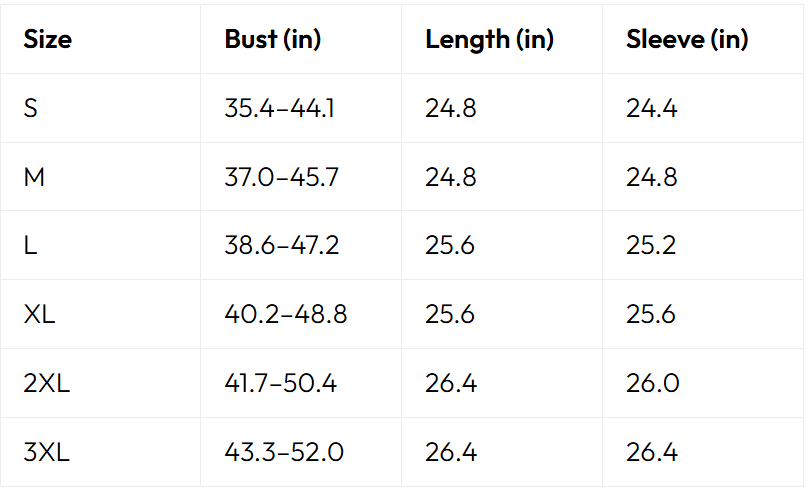Select bust range 43.3–52.0

[x=284, y=452]
